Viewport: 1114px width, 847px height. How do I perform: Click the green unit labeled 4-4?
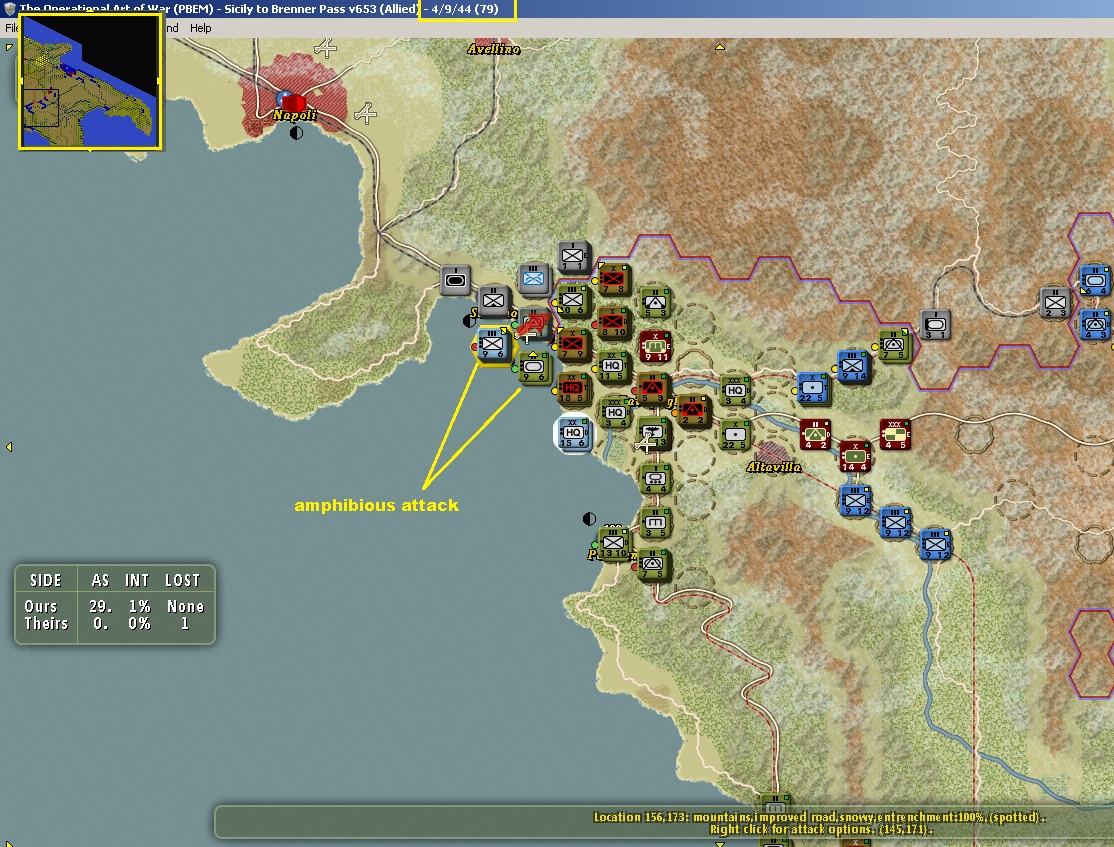click(x=655, y=479)
